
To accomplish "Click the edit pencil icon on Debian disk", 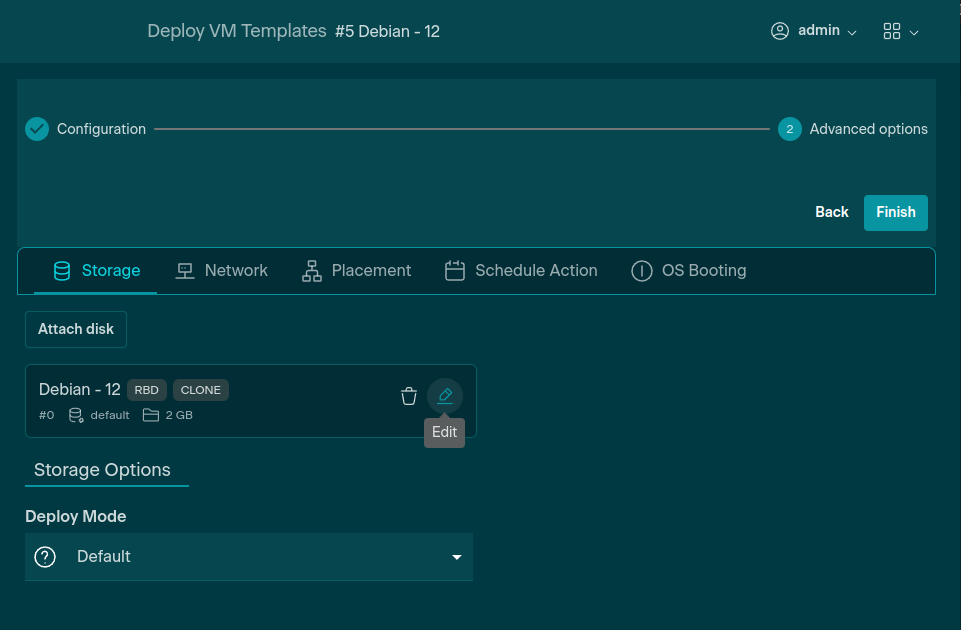I will tap(445, 396).
